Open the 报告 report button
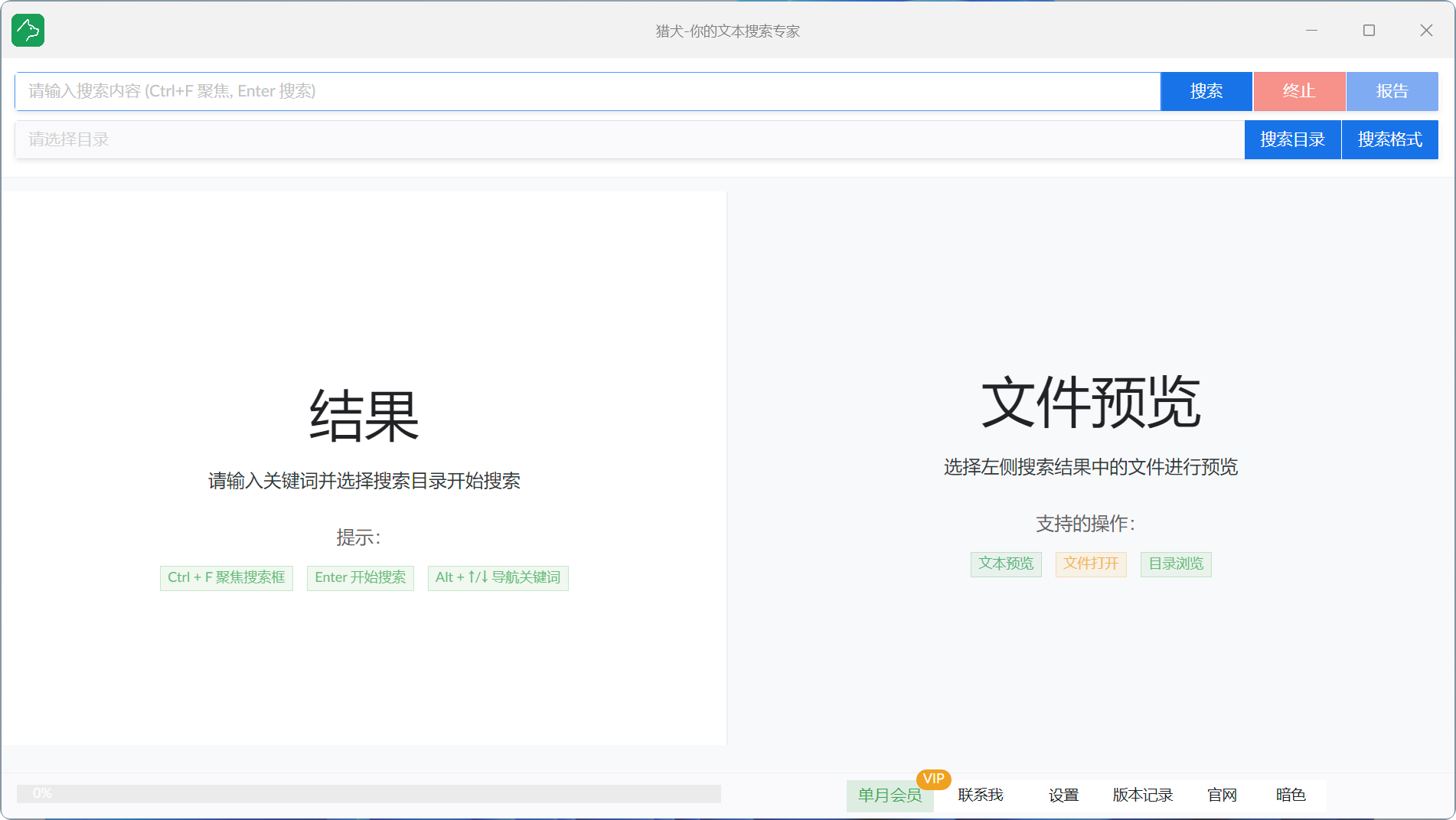This screenshot has width=1456, height=820. click(1391, 91)
